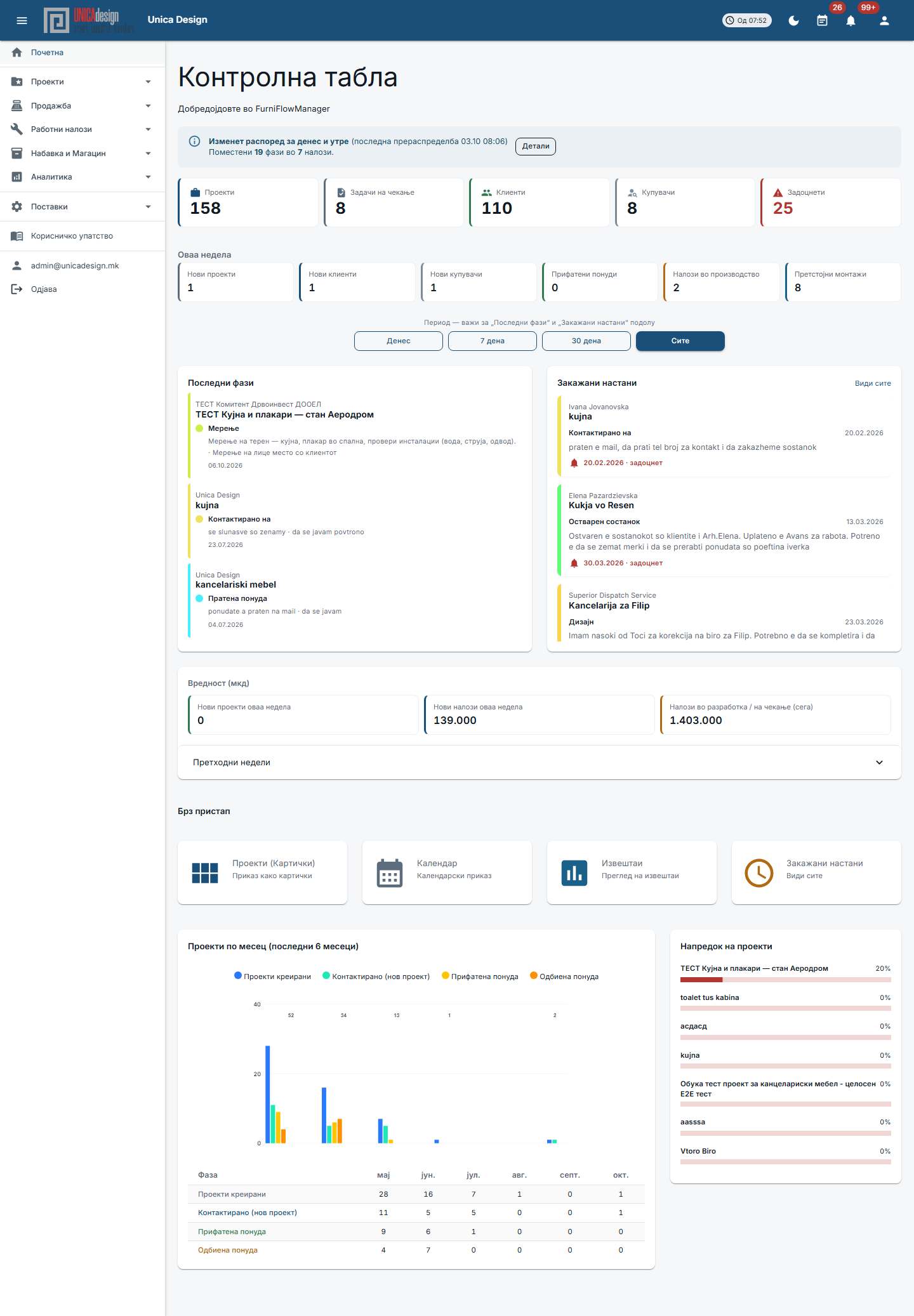Toggle Проекти креирани chart legend
914x1316 pixels.
pos(273,977)
